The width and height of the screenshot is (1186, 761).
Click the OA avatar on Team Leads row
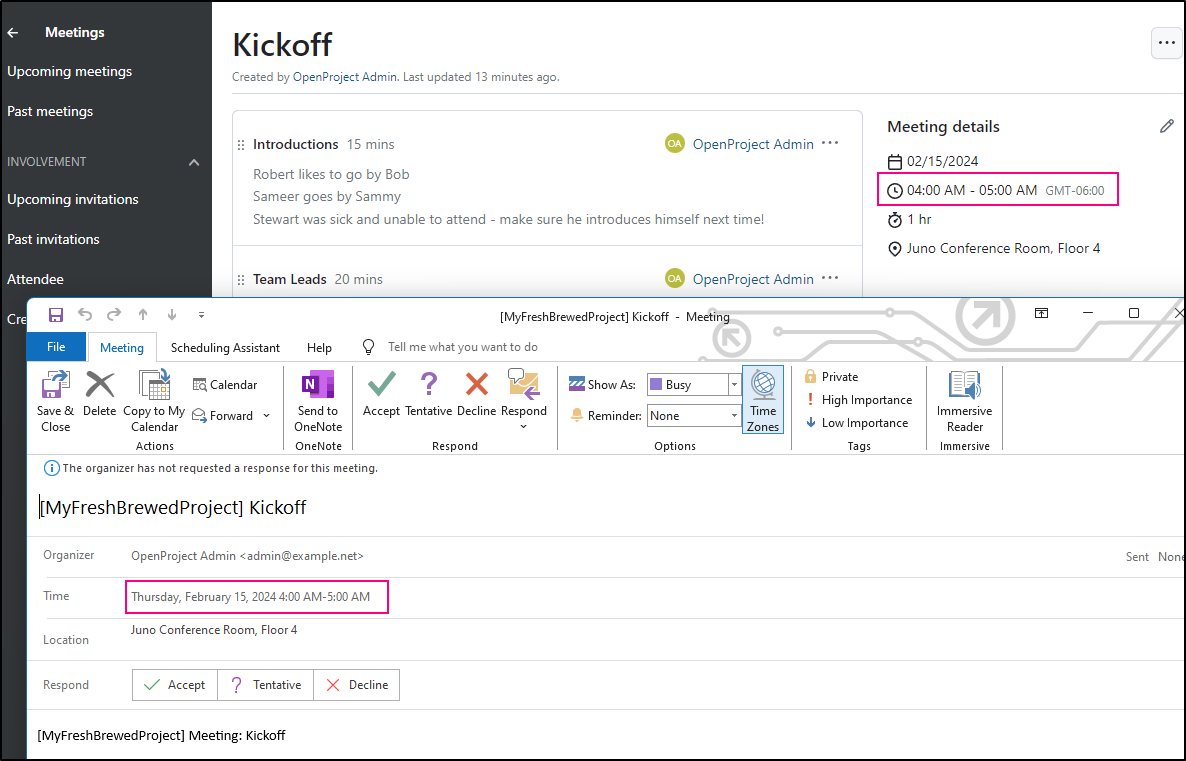(675, 278)
